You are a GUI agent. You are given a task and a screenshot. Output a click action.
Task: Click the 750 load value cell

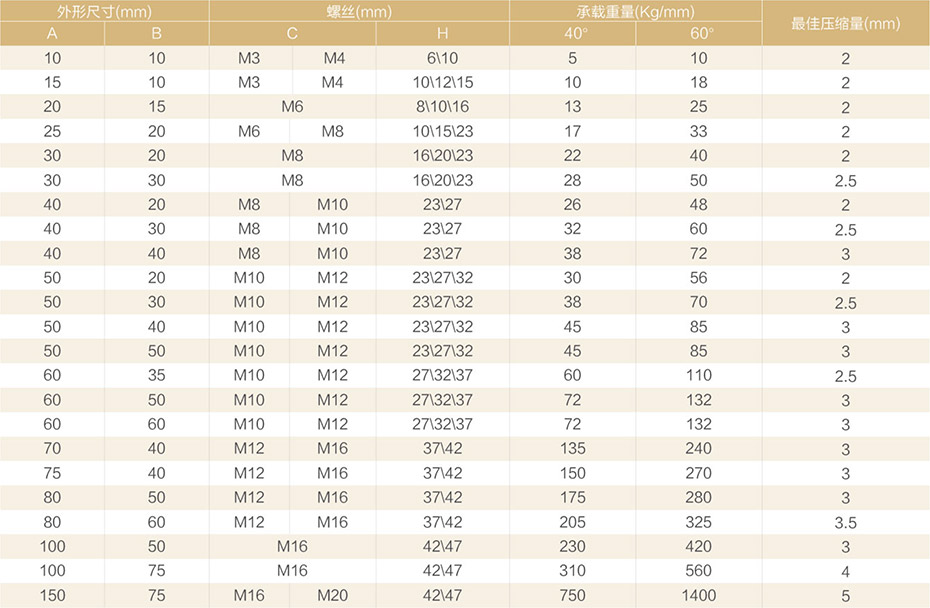click(x=572, y=596)
